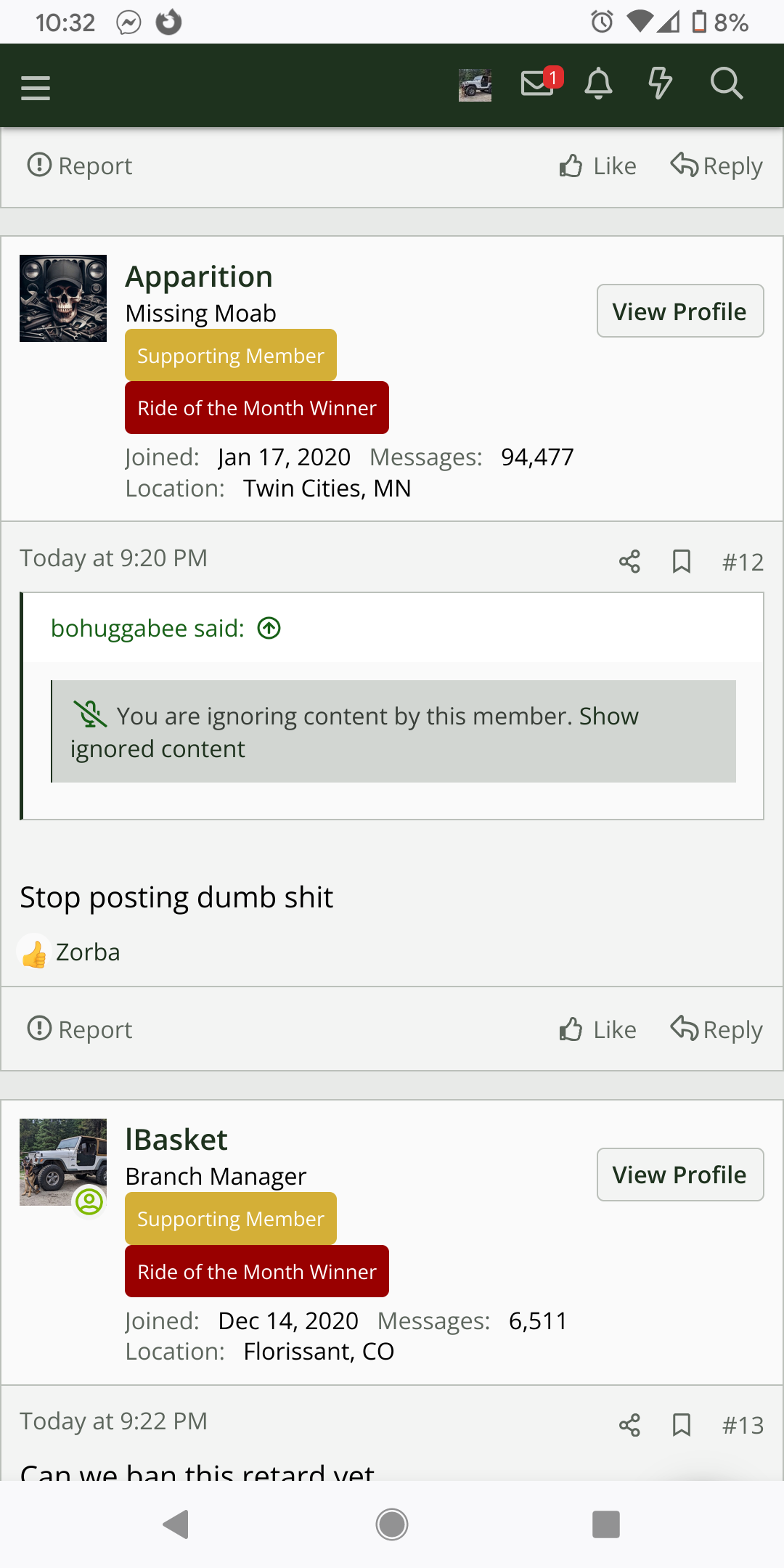Bookmark post #13 with the bookmark icon

point(681,1424)
